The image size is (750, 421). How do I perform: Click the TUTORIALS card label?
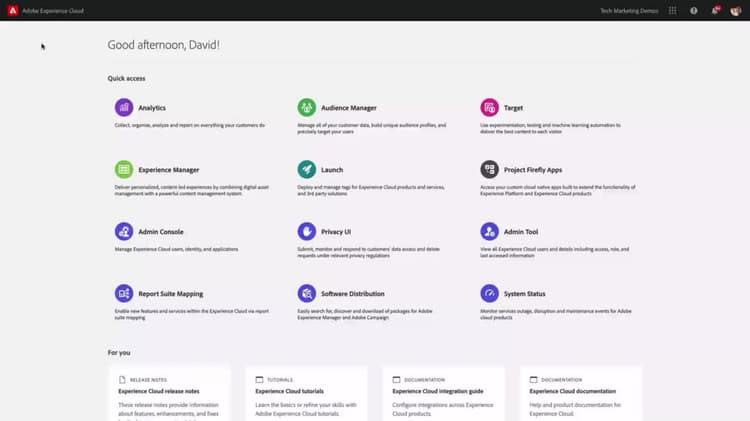click(280, 380)
